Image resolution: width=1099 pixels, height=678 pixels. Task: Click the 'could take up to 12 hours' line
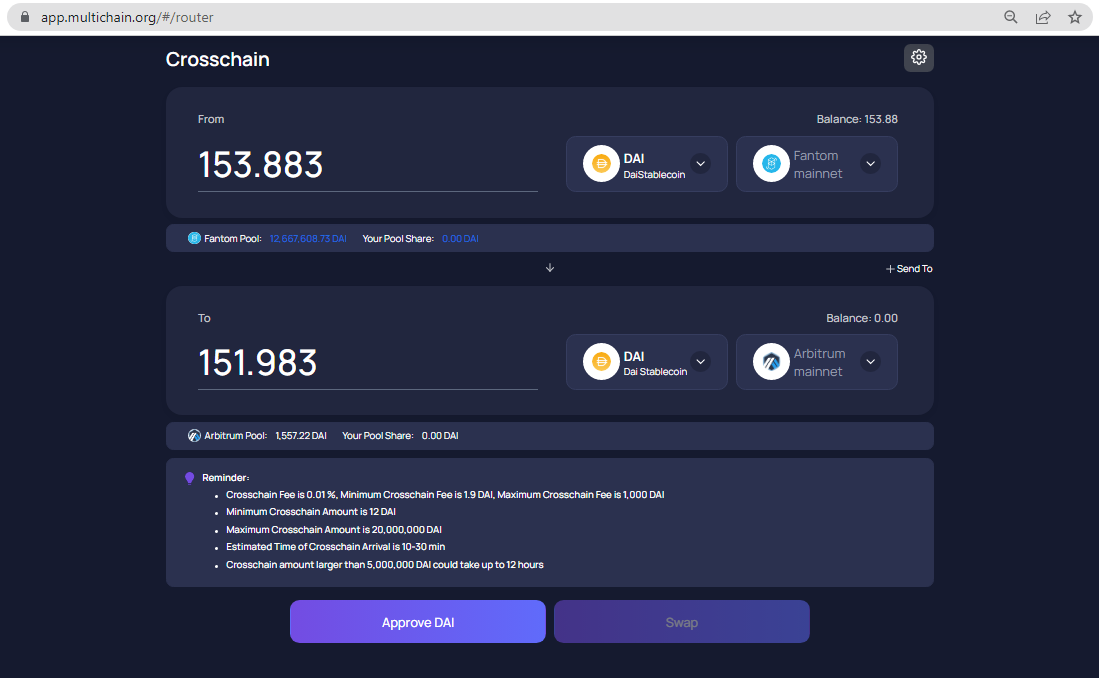pos(384,564)
